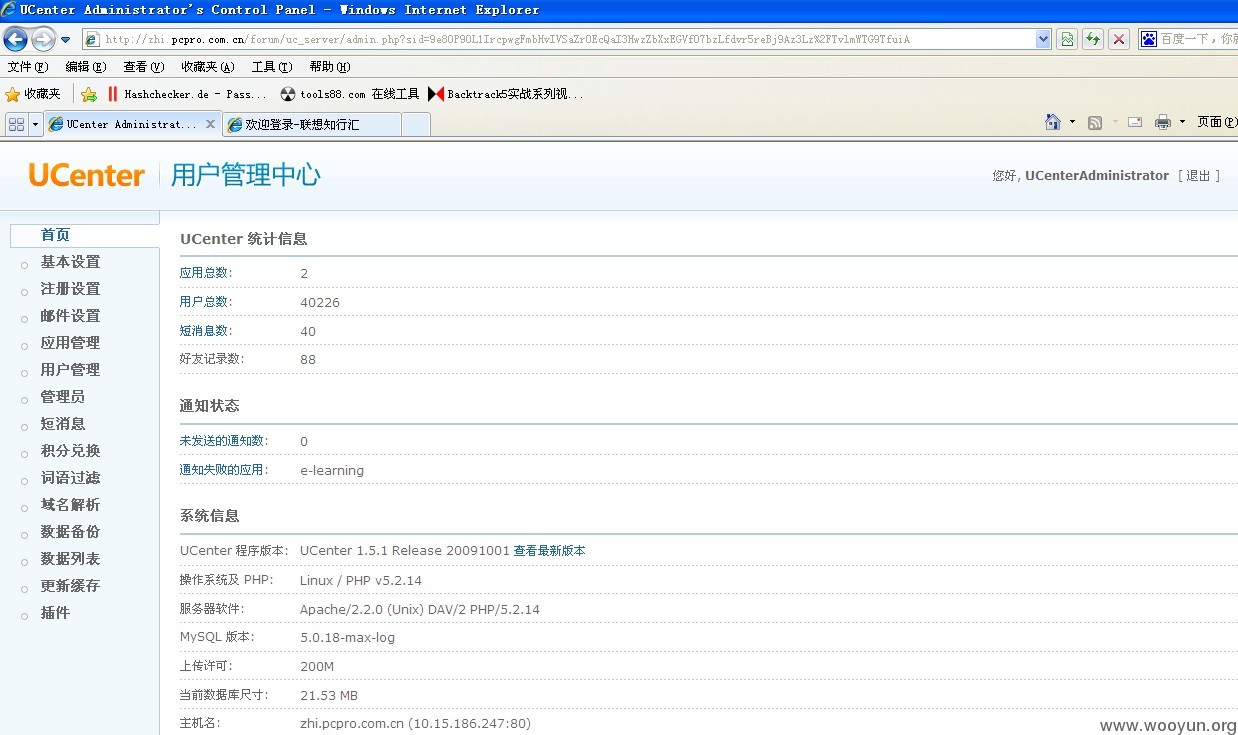Image resolution: width=1238 pixels, height=735 pixels.
Task: Expand the RSS feeds dropdown arrow
Action: tap(1113, 122)
